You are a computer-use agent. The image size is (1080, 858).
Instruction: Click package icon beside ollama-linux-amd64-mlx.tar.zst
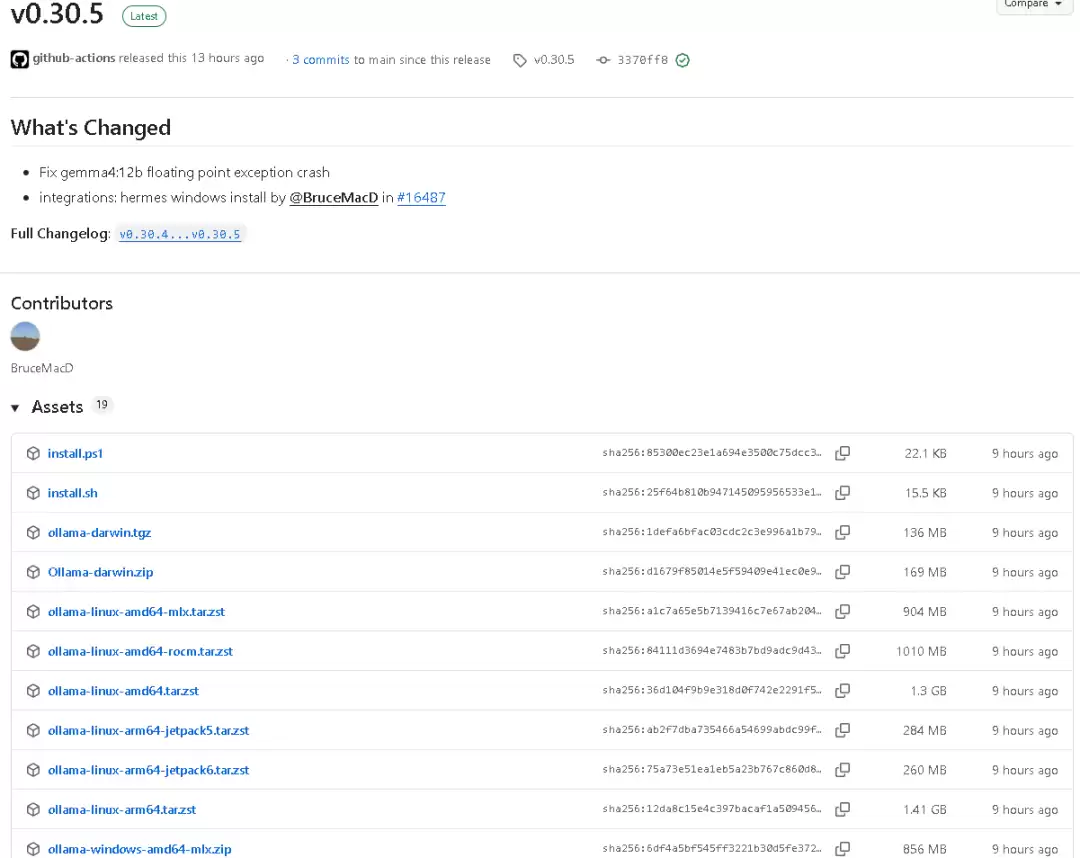[33, 611]
